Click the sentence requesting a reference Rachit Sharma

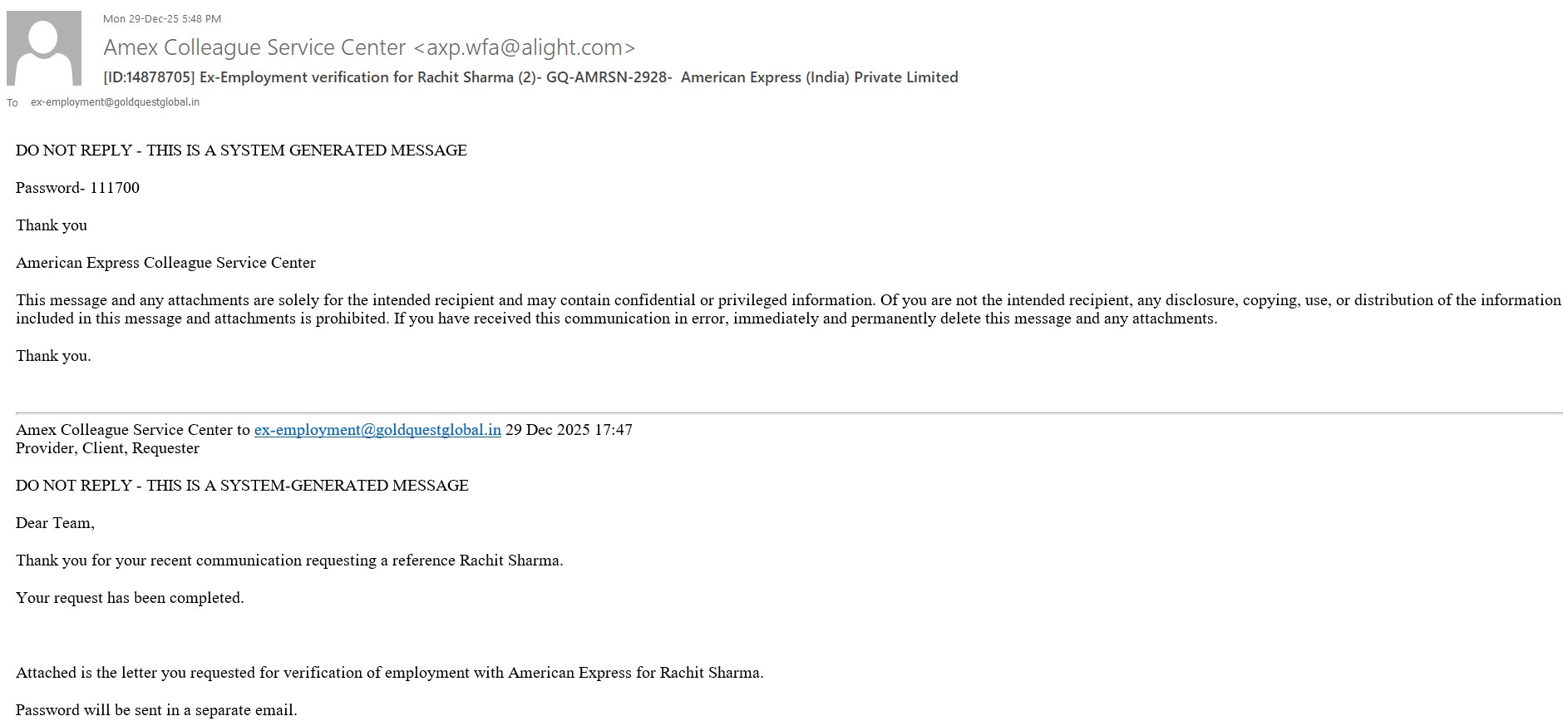289,561
